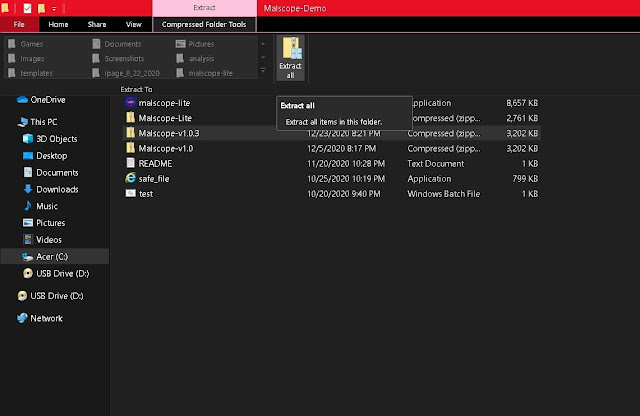The height and width of the screenshot is (416, 640).
Task: Click the test batch file icon
Action: click(131, 193)
